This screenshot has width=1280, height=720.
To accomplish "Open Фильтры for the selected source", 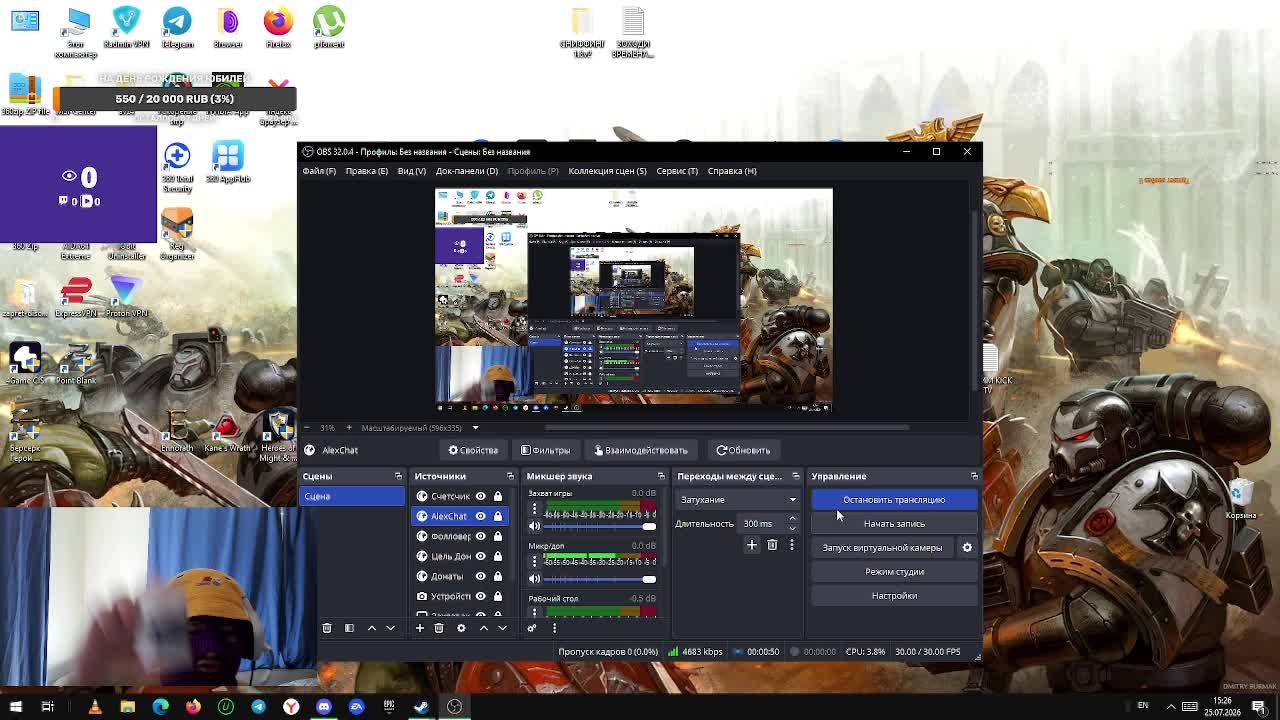I will [x=546, y=450].
